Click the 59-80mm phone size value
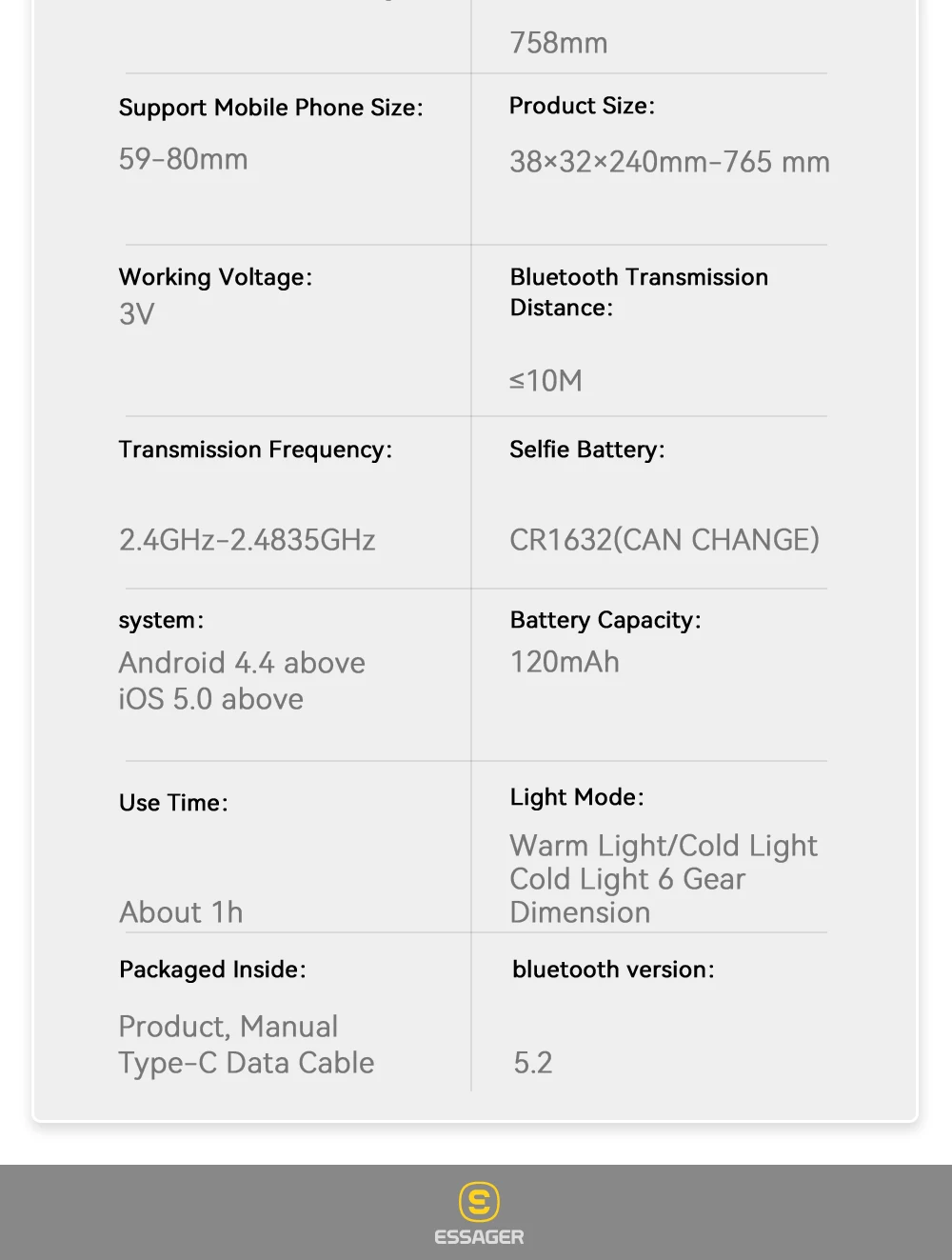This screenshot has height=1260, width=952. tap(183, 159)
